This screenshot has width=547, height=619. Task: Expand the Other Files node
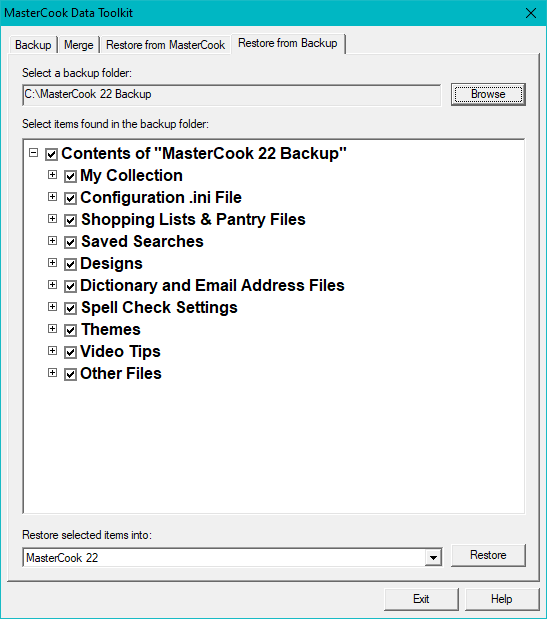(x=52, y=373)
